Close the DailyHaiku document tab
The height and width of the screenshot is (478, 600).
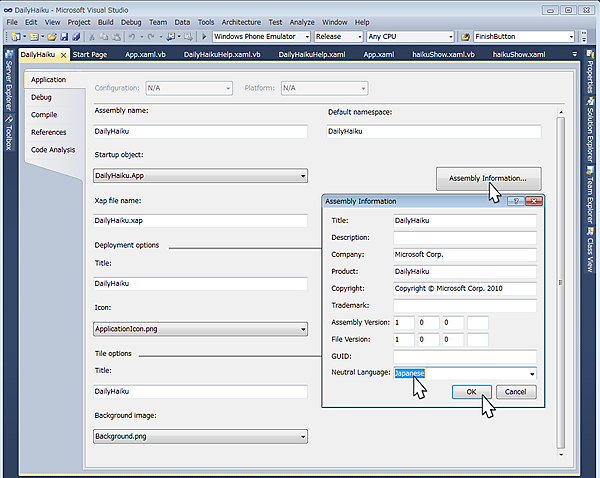click(63, 55)
